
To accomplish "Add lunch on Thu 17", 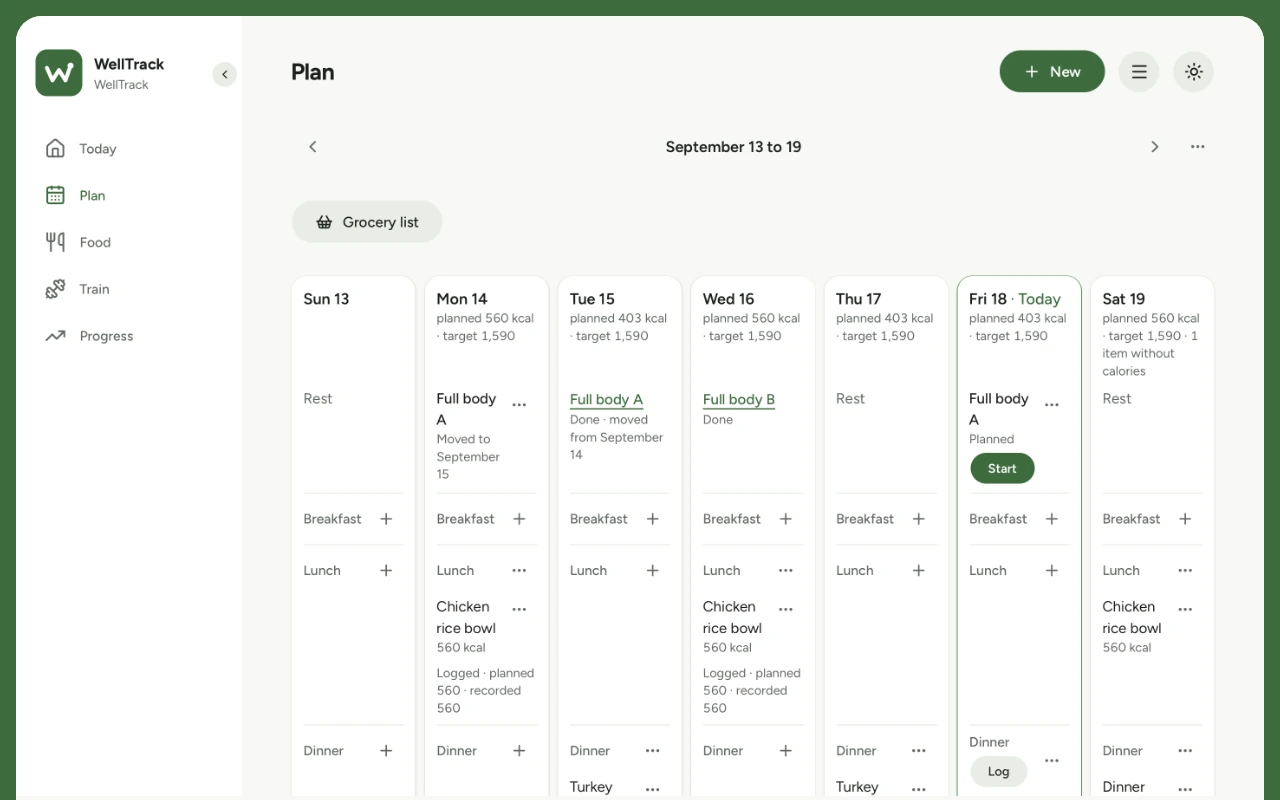I will 918,571.
